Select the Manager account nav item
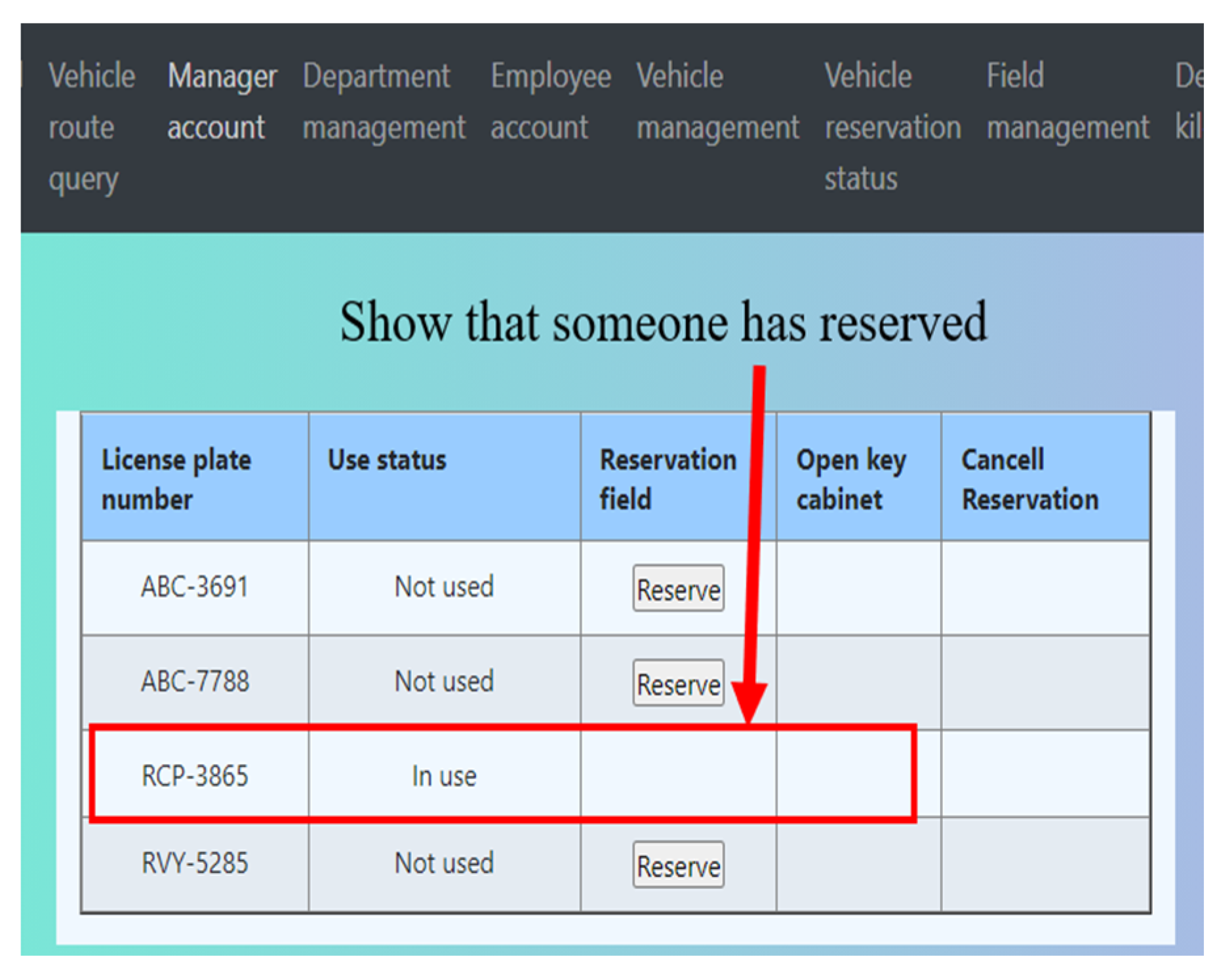Viewport: 1221px width, 980px height. tap(222, 102)
